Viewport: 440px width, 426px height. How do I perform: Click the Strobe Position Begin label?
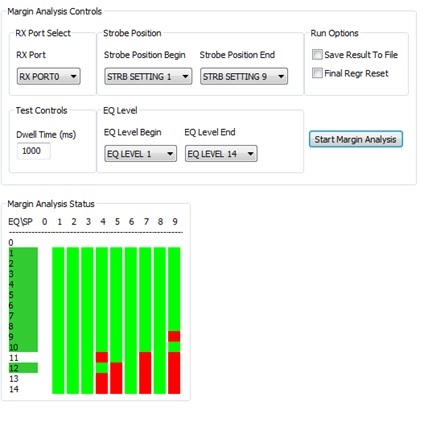click(x=144, y=55)
